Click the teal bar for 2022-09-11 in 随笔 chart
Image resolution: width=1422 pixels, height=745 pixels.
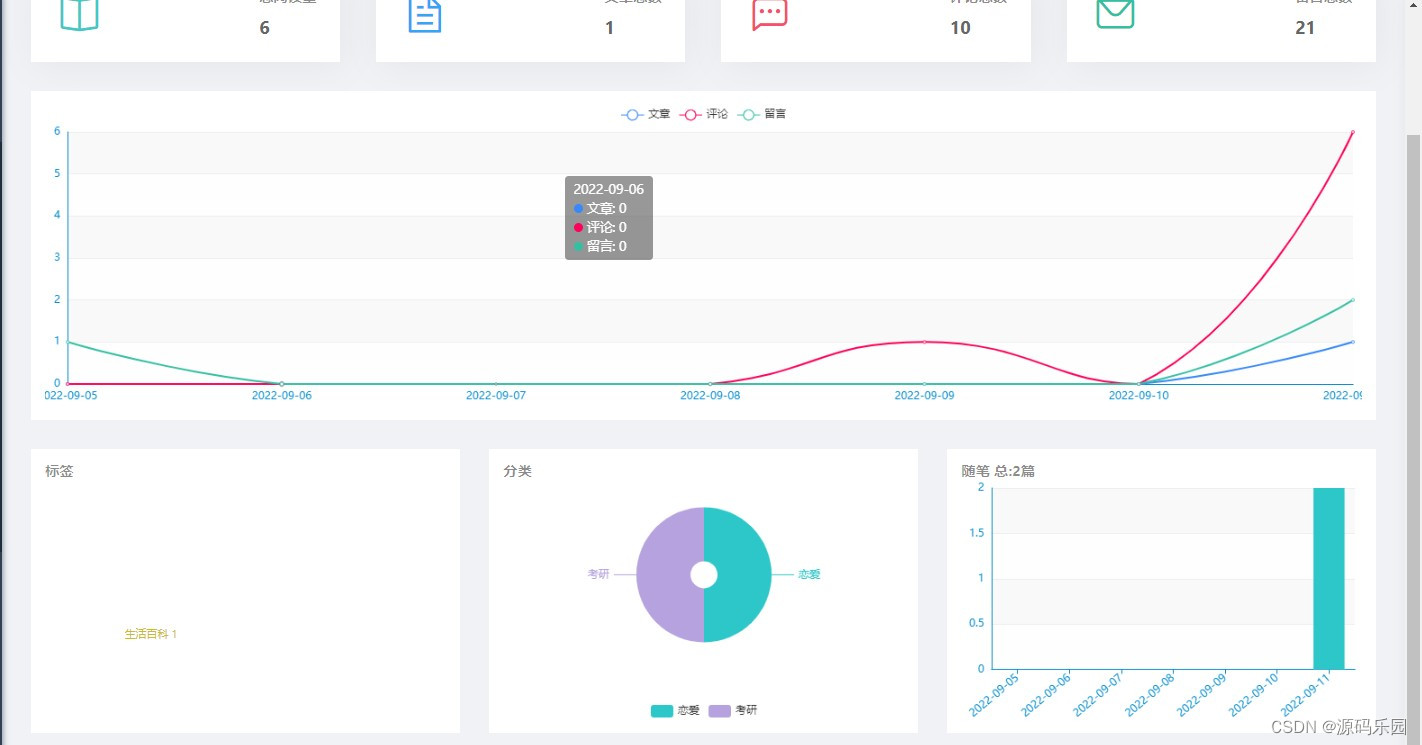1329,578
